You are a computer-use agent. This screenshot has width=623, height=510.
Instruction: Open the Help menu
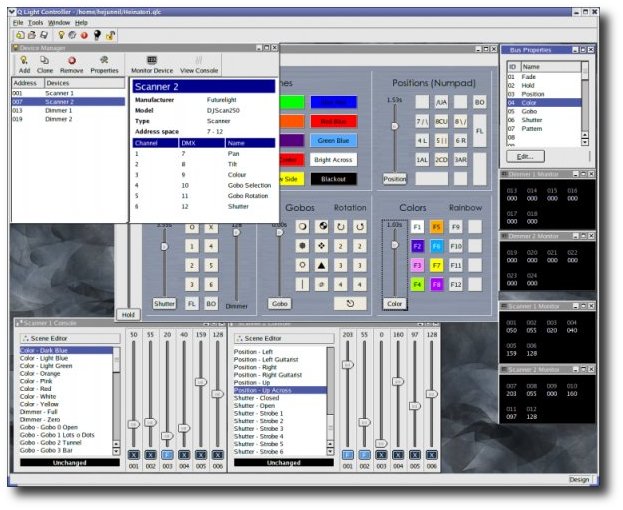click(x=81, y=23)
